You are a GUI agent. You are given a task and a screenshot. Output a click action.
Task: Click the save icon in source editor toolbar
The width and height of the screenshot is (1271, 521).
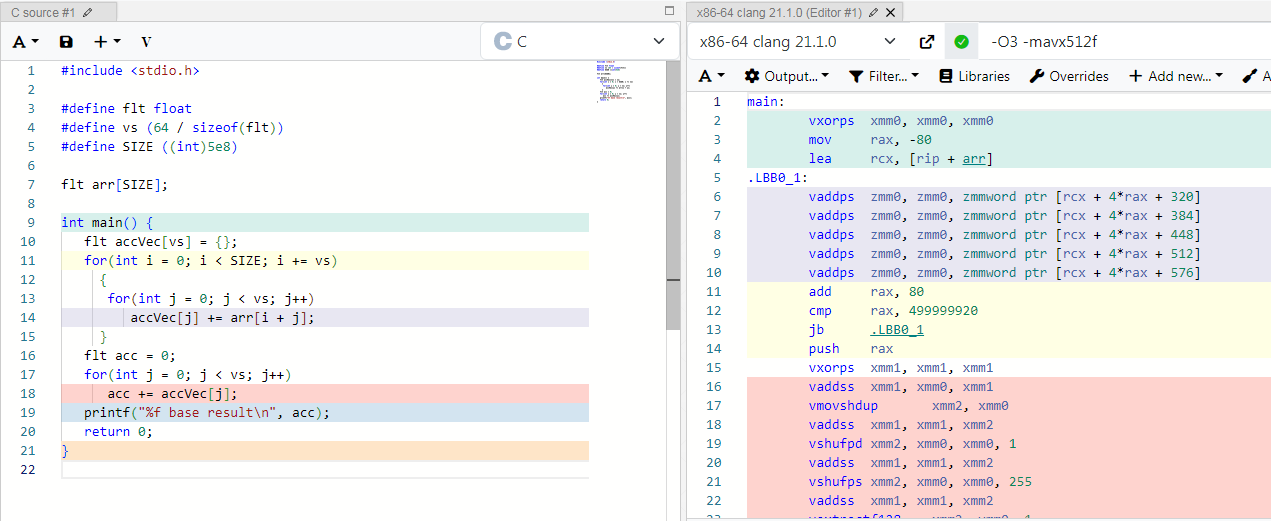[66, 42]
